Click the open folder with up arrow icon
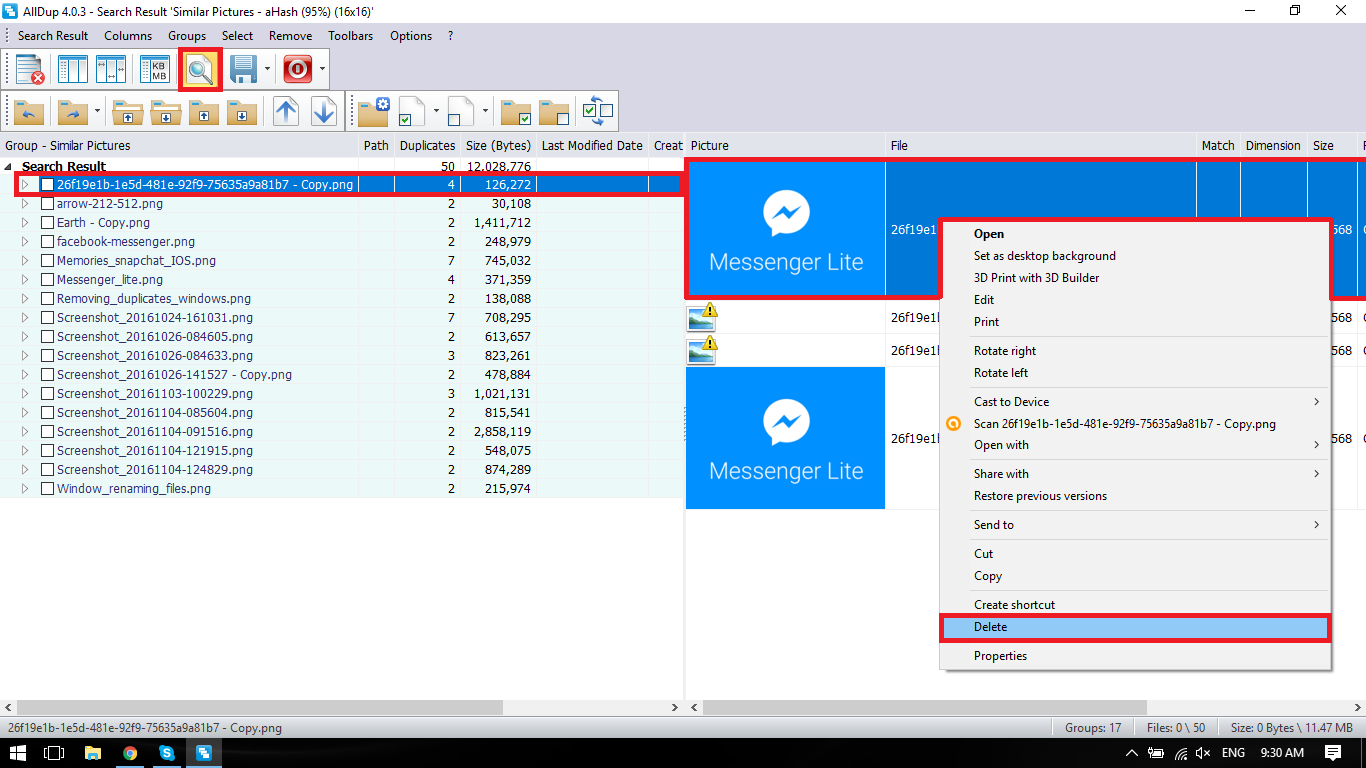The height and width of the screenshot is (768, 1366). click(x=127, y=111)
